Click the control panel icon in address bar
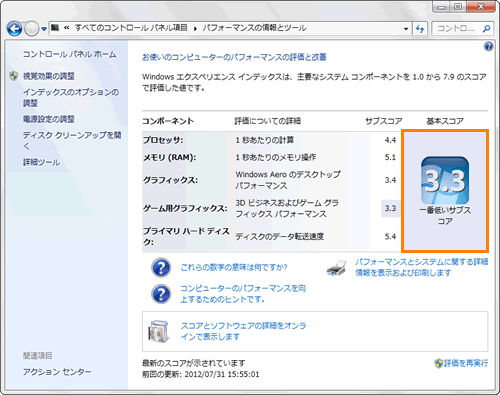 55,28
